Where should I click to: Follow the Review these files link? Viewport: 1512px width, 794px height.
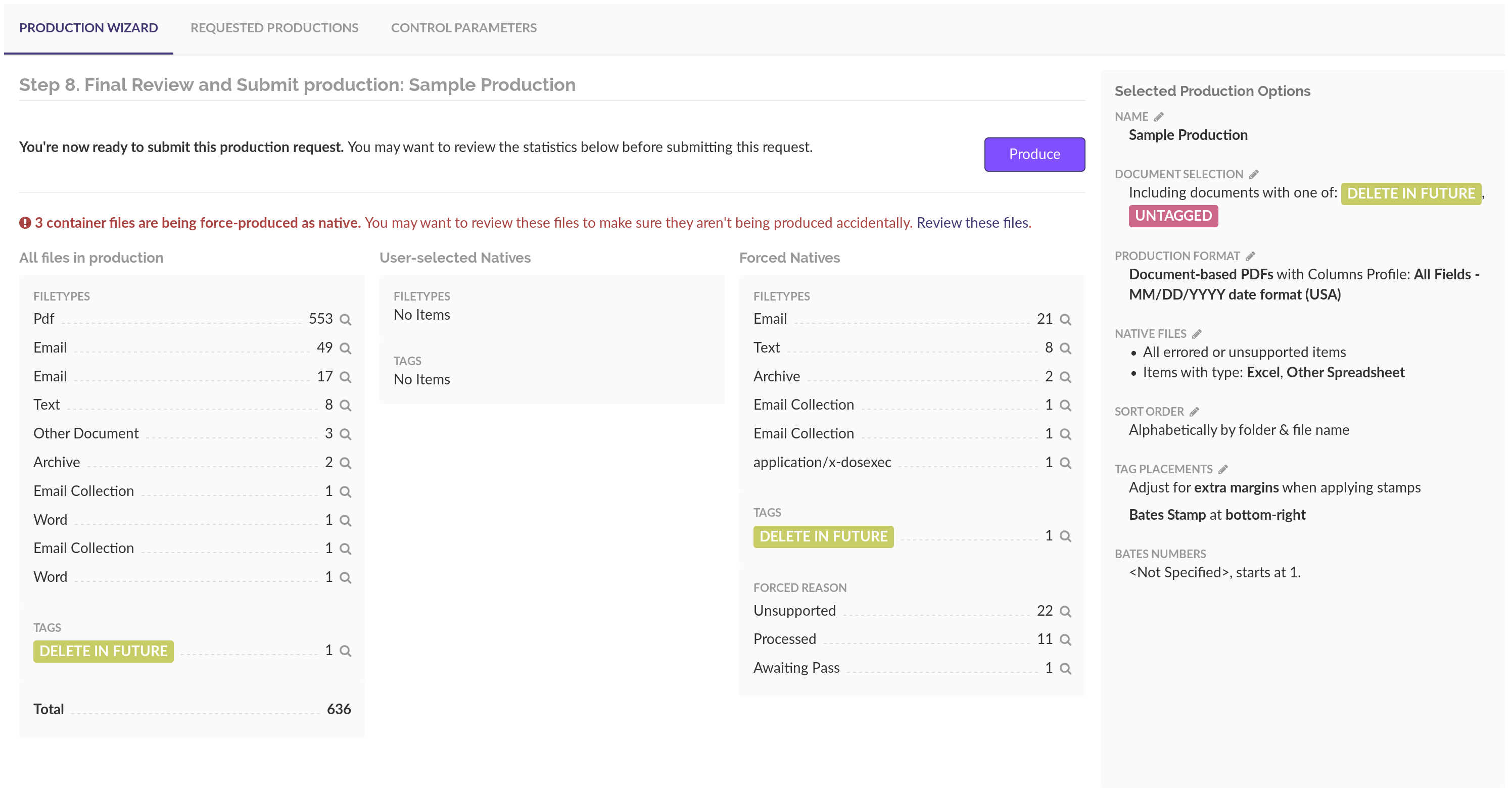[x=973, y=223]
